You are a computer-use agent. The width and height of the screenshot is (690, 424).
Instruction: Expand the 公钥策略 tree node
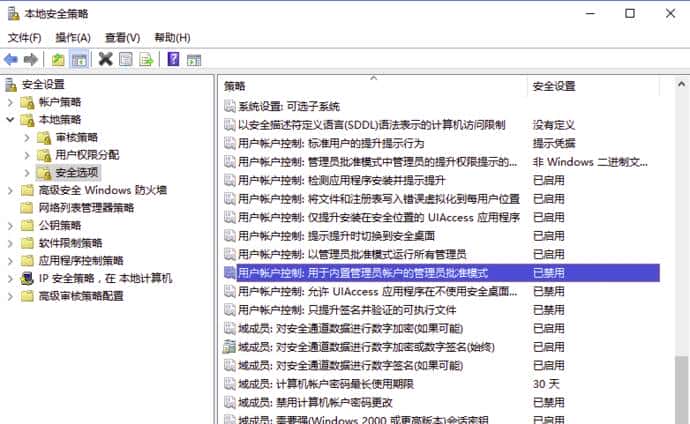pos(11,226)
